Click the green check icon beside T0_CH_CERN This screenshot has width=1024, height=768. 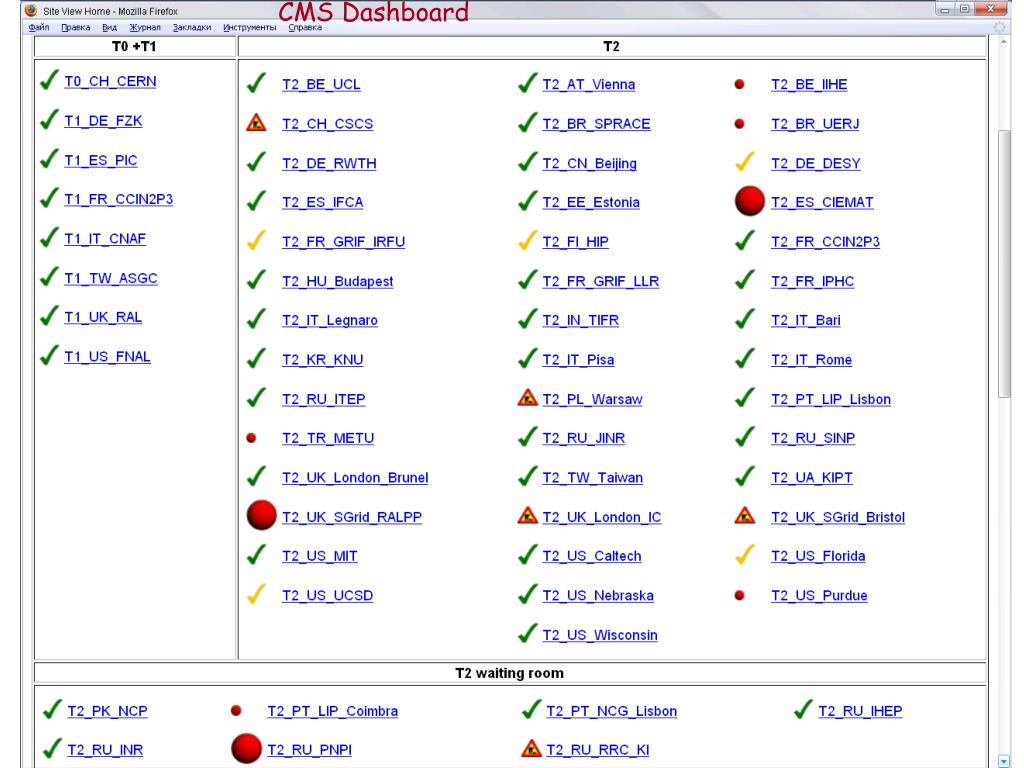coord(50,80)
